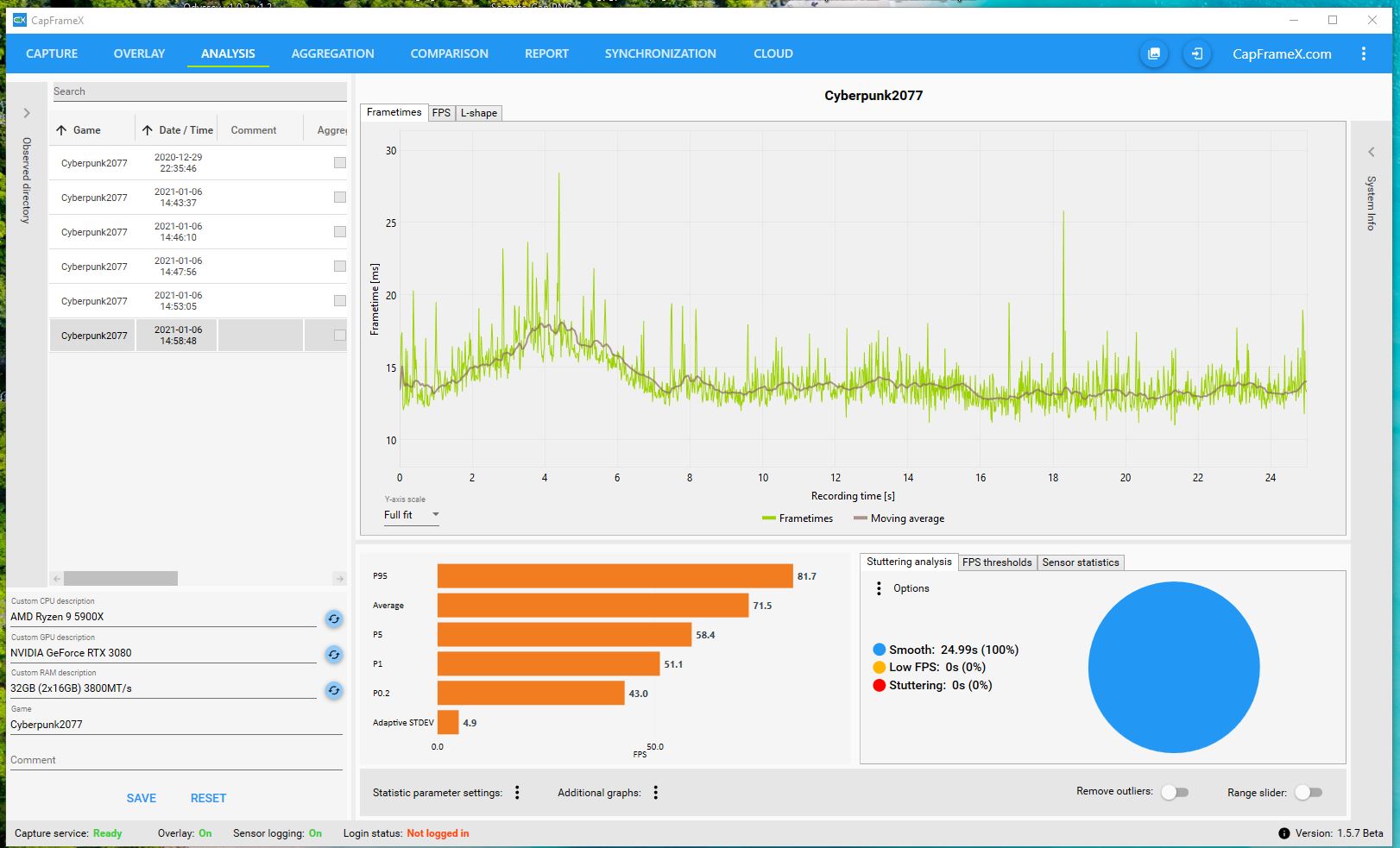Edit the Custom CPU description field
1400x848 pixels.
tap(163, 617)
